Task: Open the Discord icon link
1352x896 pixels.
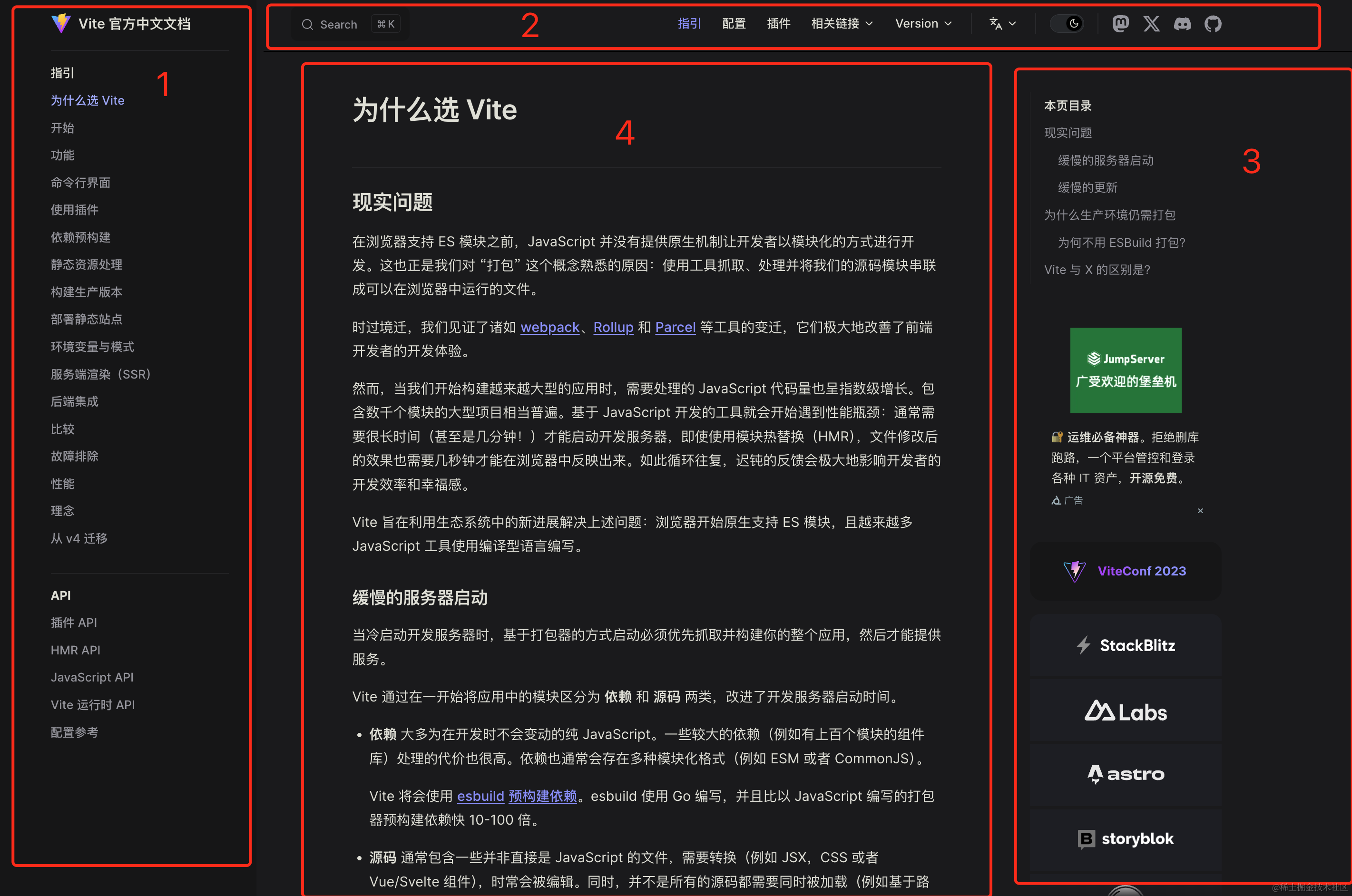Action: 1182,23
